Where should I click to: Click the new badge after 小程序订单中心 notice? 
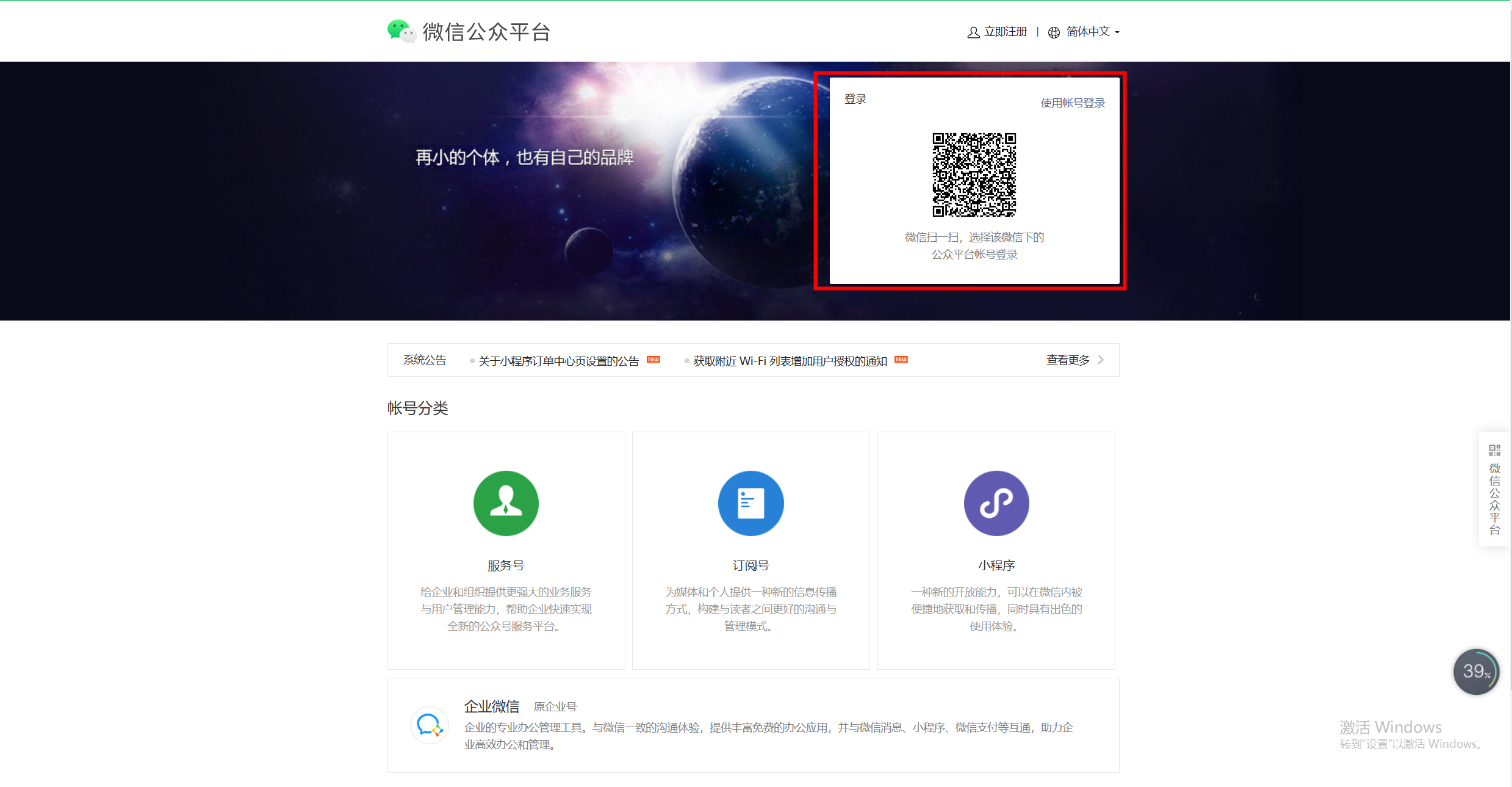tap(653, 359)
